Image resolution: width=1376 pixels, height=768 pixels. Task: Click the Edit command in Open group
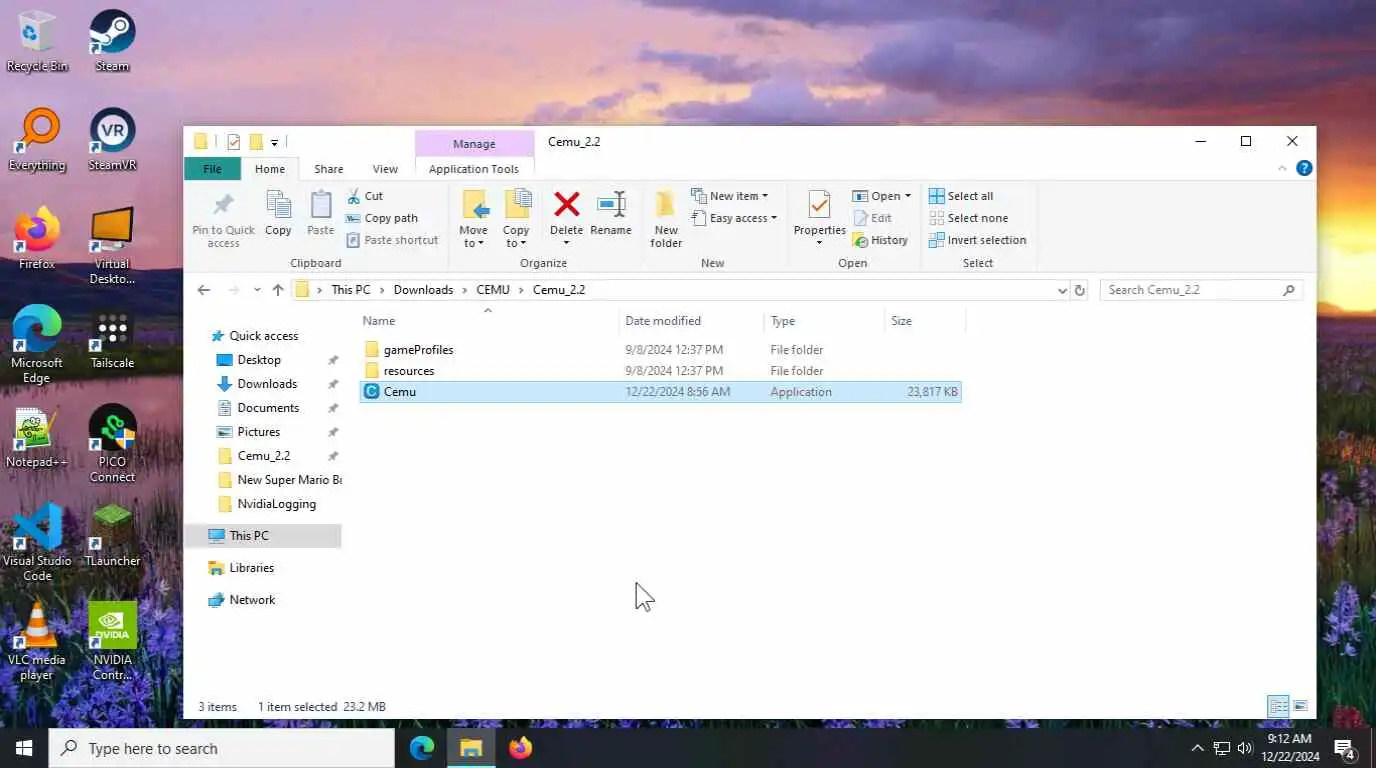[x=872, y=218]
